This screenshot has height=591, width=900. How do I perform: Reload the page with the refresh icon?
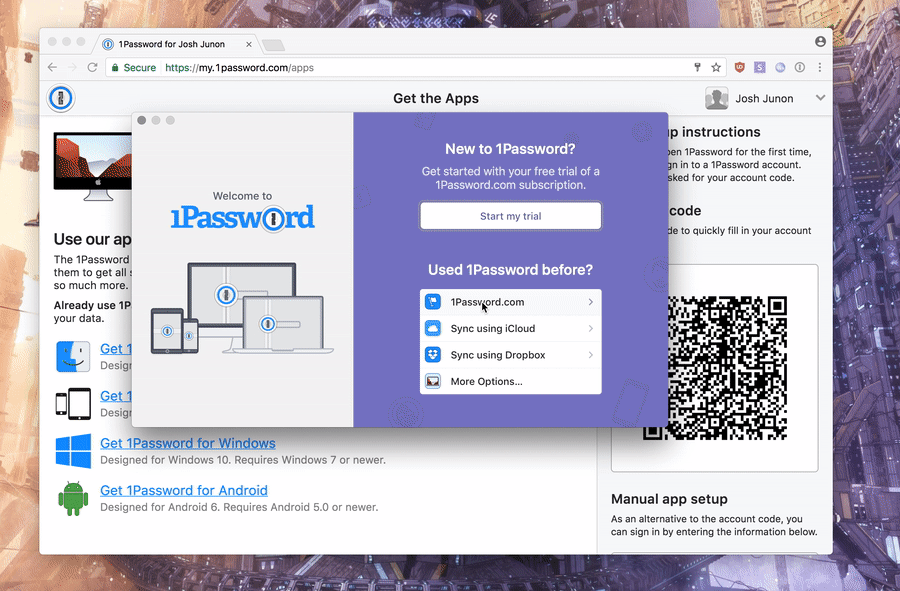click(x=92, y=67)
